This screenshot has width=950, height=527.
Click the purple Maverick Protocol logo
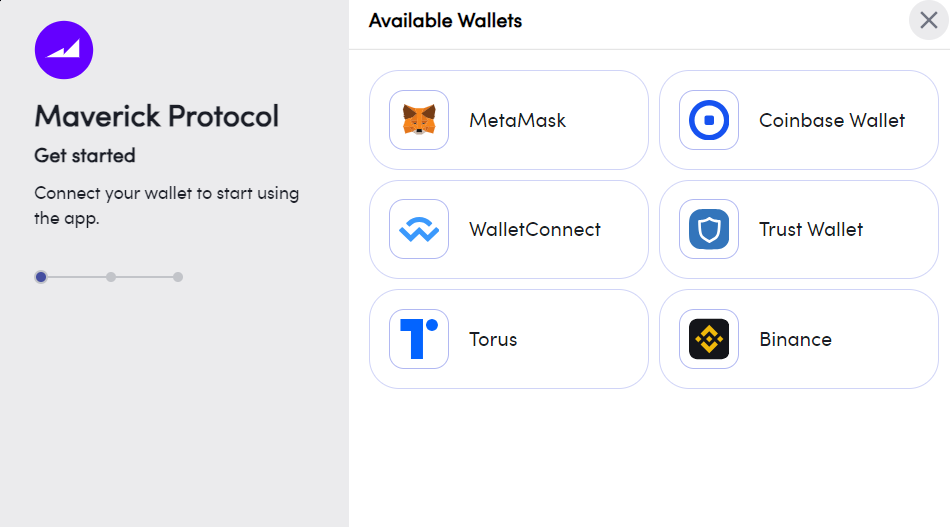click(x=64, y=50)
